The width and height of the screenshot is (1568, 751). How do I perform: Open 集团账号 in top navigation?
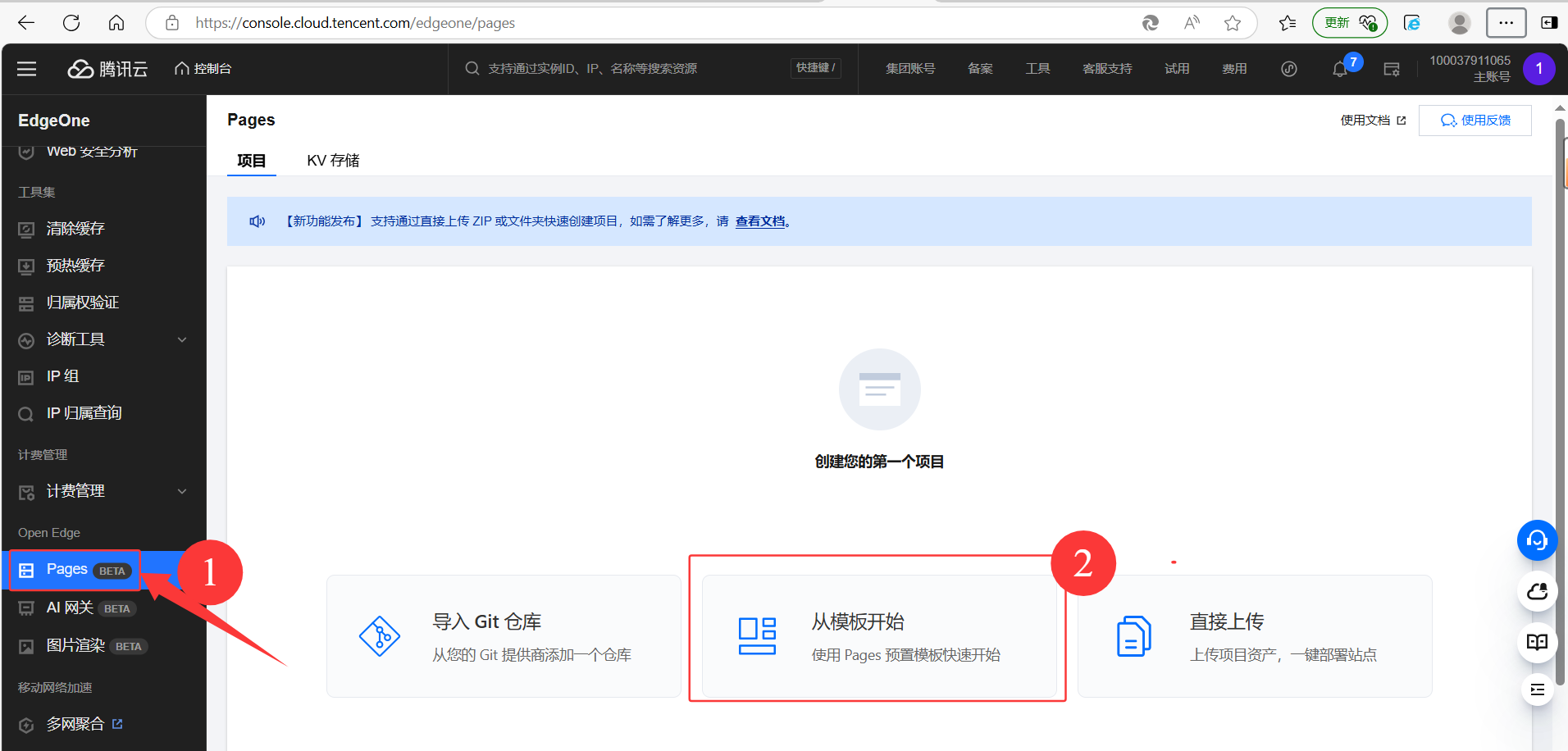tap(910, 69)
